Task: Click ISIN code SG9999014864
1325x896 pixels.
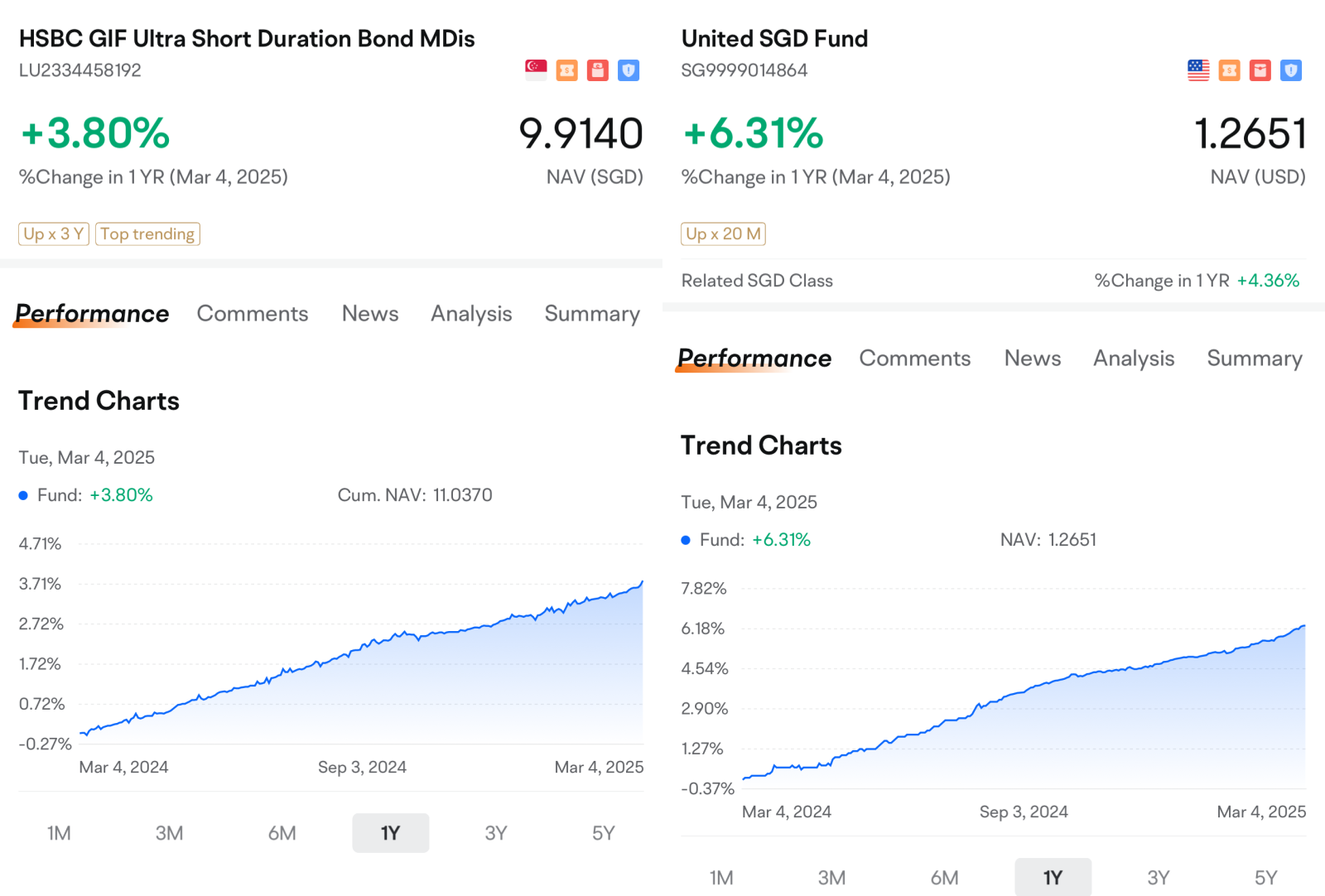Action: pyautogui.click(x=744, y=70)
